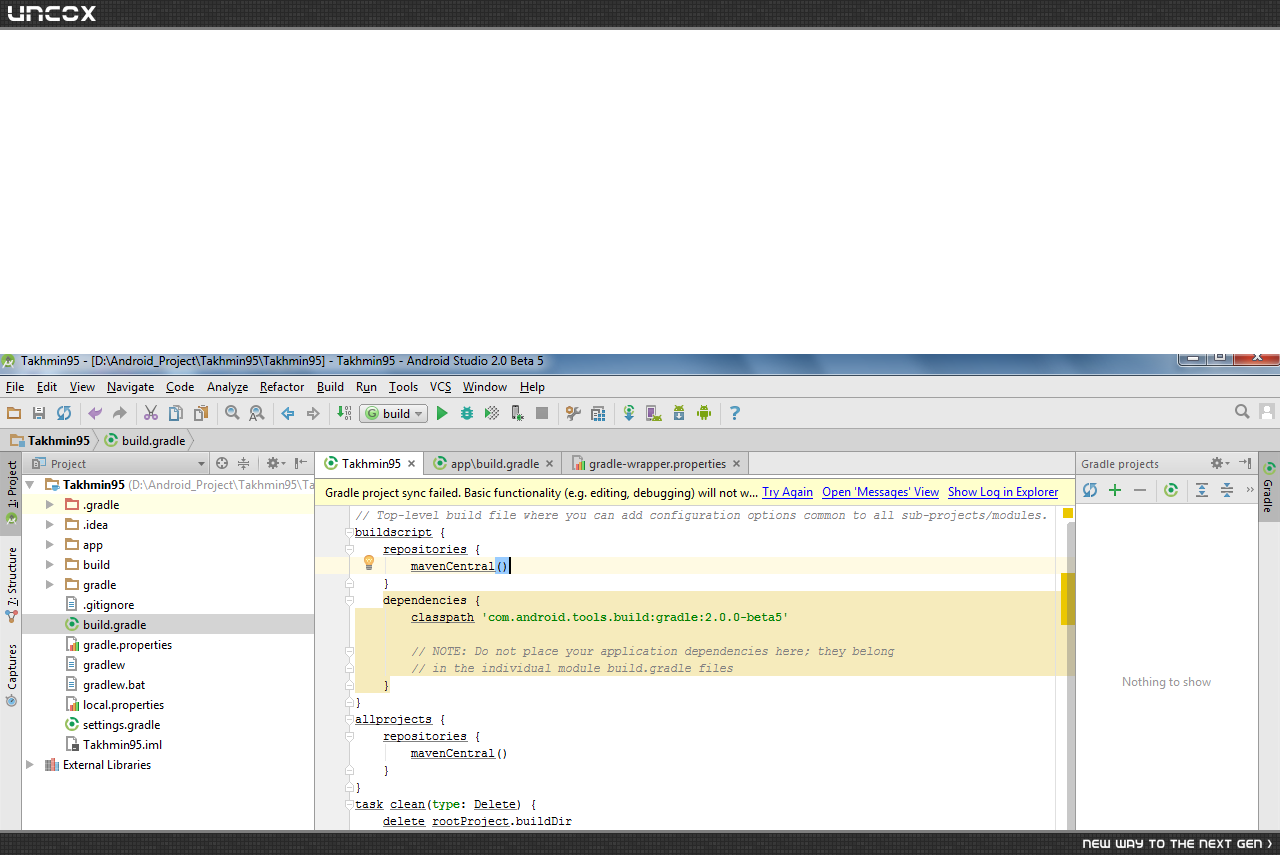Expand the app folder
The height and width of the screenshot is (855, 1280).
point(49,545)
